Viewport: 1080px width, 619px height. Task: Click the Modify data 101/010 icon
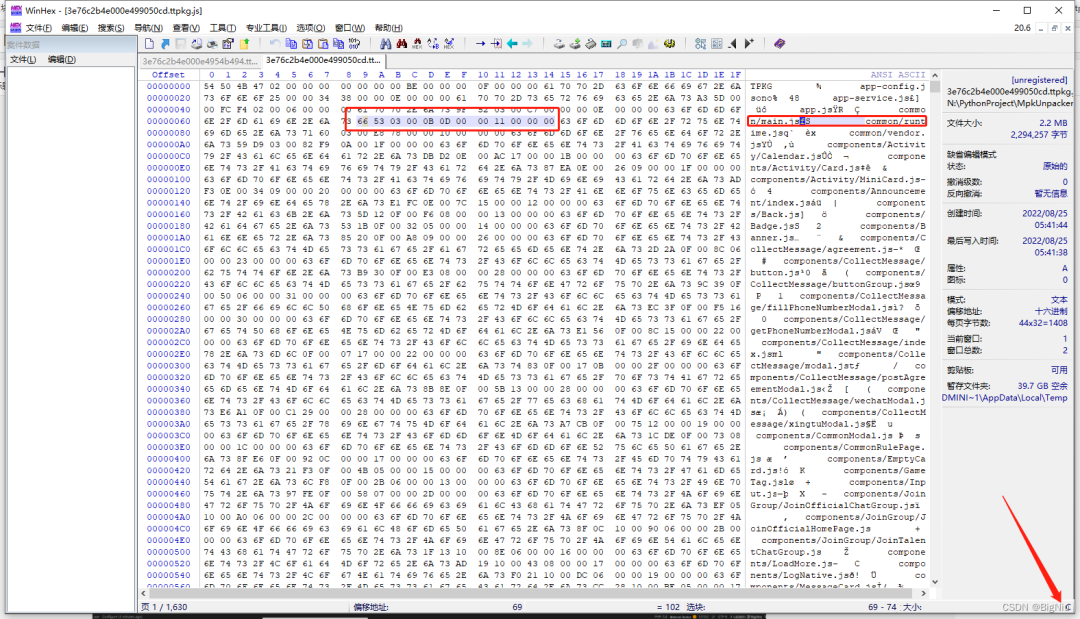354,43
